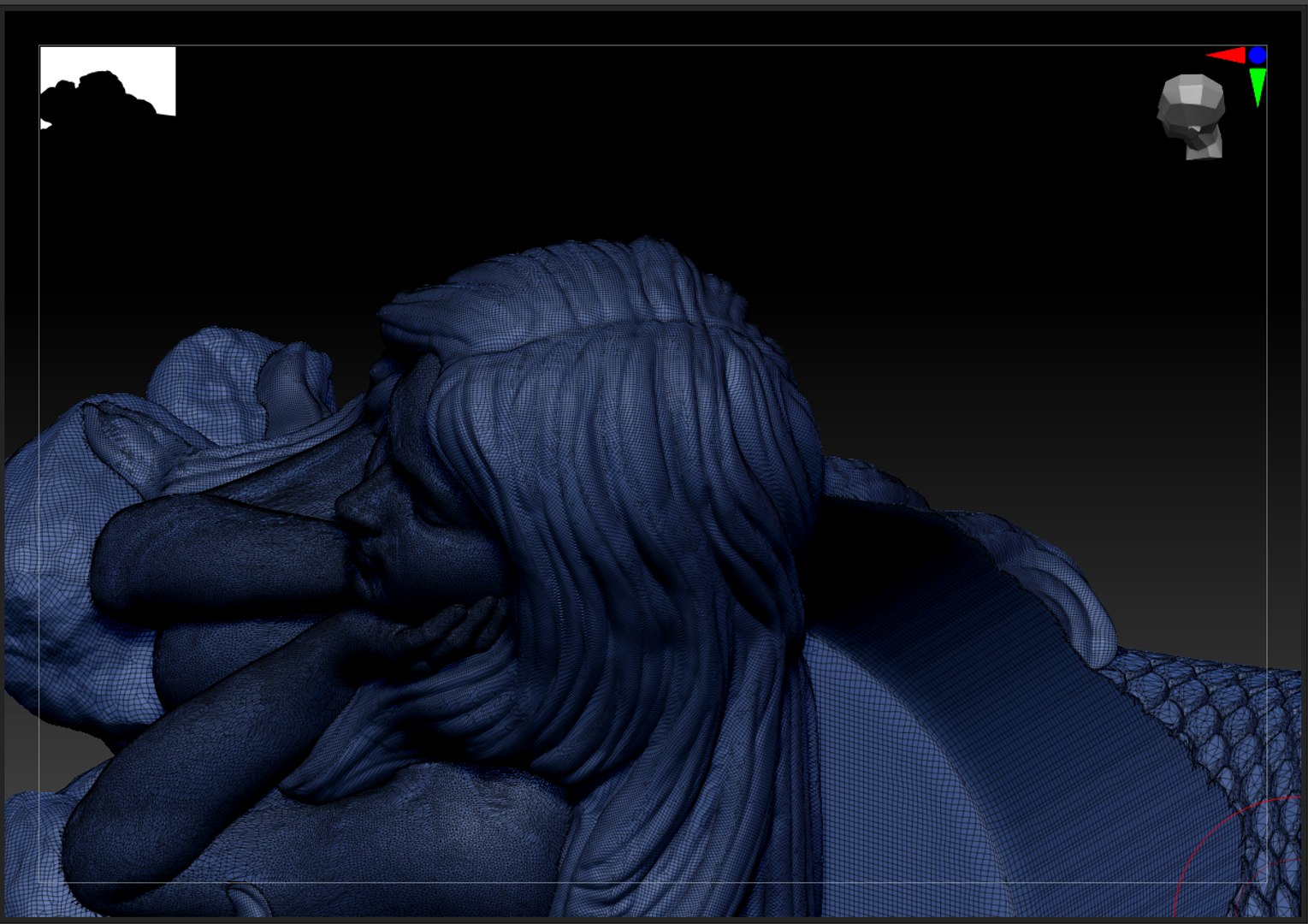This screenshot has height=924, width=1308.
Task: Snap view using the green Y-axis cone
Action: [x=1257, y=87]
